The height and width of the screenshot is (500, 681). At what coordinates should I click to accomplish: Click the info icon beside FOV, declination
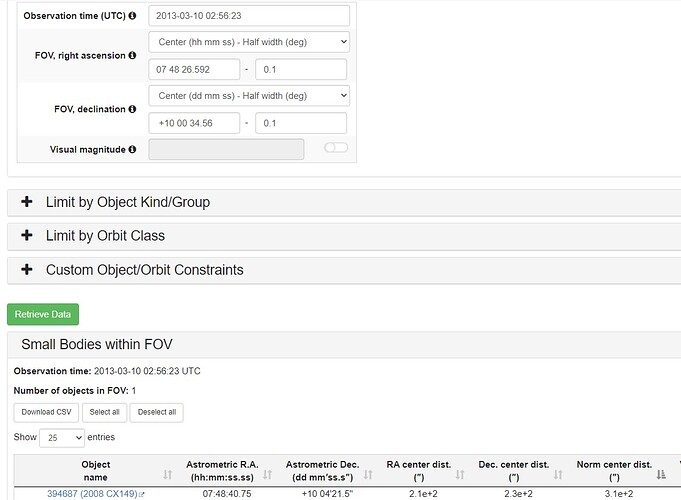tap(132, 109)
